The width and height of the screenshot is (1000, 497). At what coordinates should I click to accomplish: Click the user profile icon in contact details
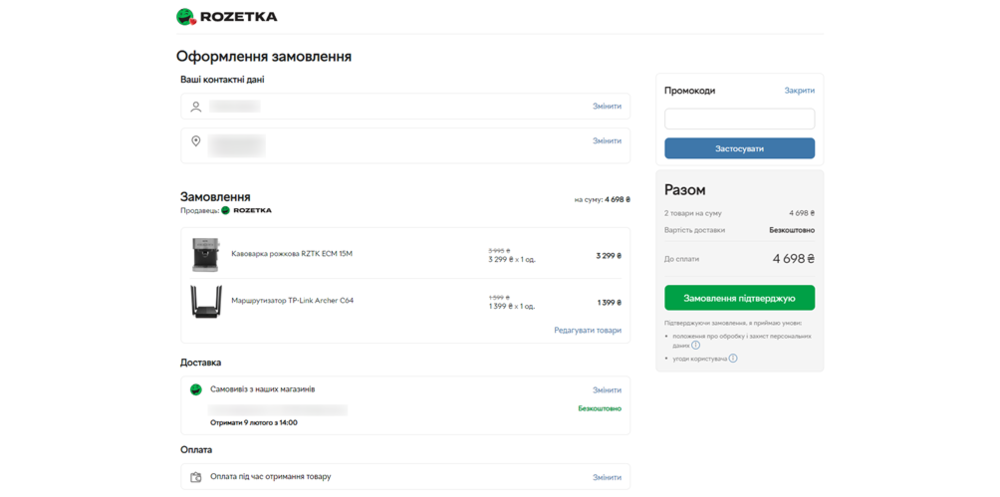tap(196, 107)
